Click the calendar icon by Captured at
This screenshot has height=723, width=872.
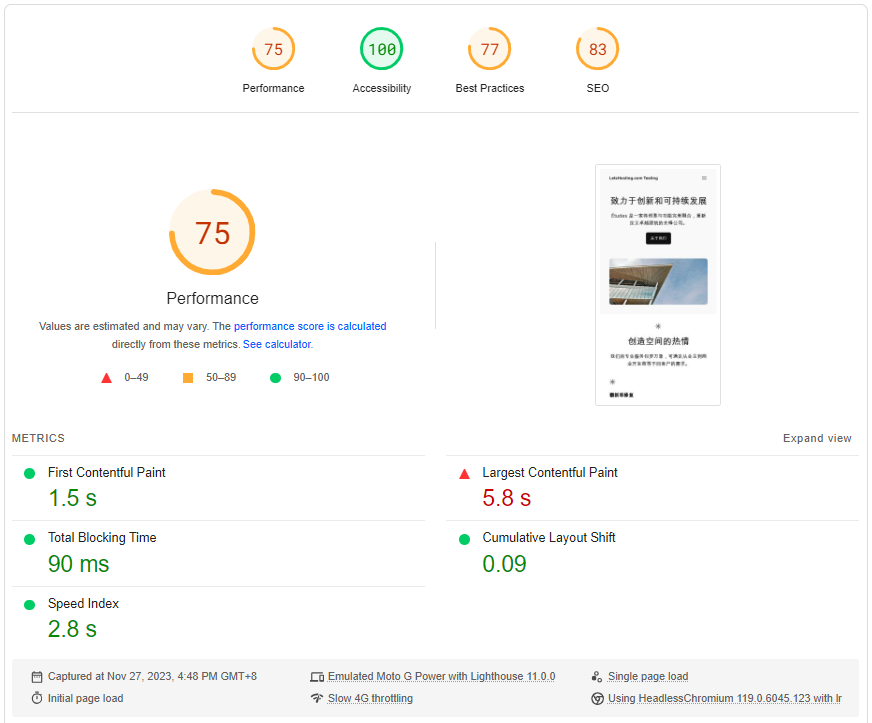click(x=37, y=677)
